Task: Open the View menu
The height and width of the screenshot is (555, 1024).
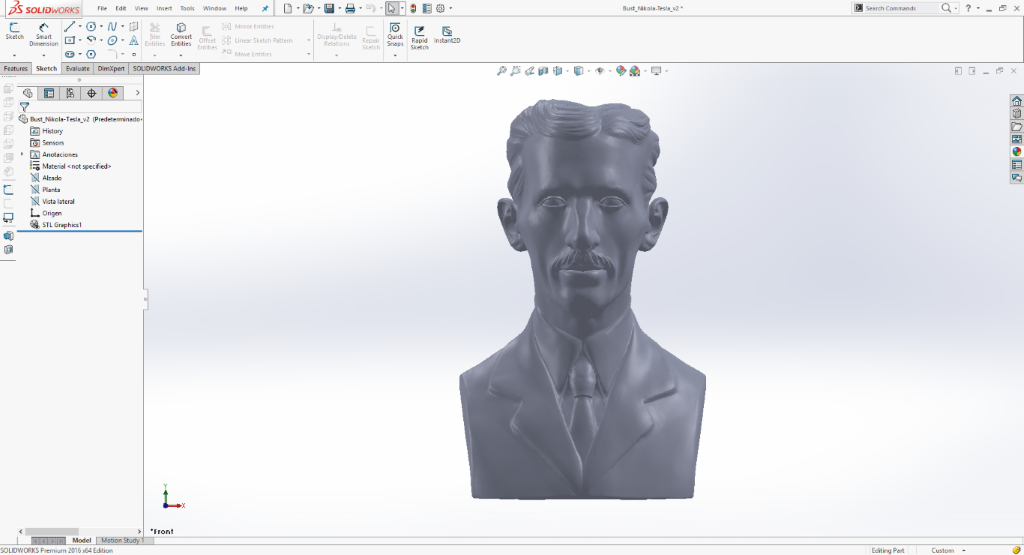Action: pos(141,8)
